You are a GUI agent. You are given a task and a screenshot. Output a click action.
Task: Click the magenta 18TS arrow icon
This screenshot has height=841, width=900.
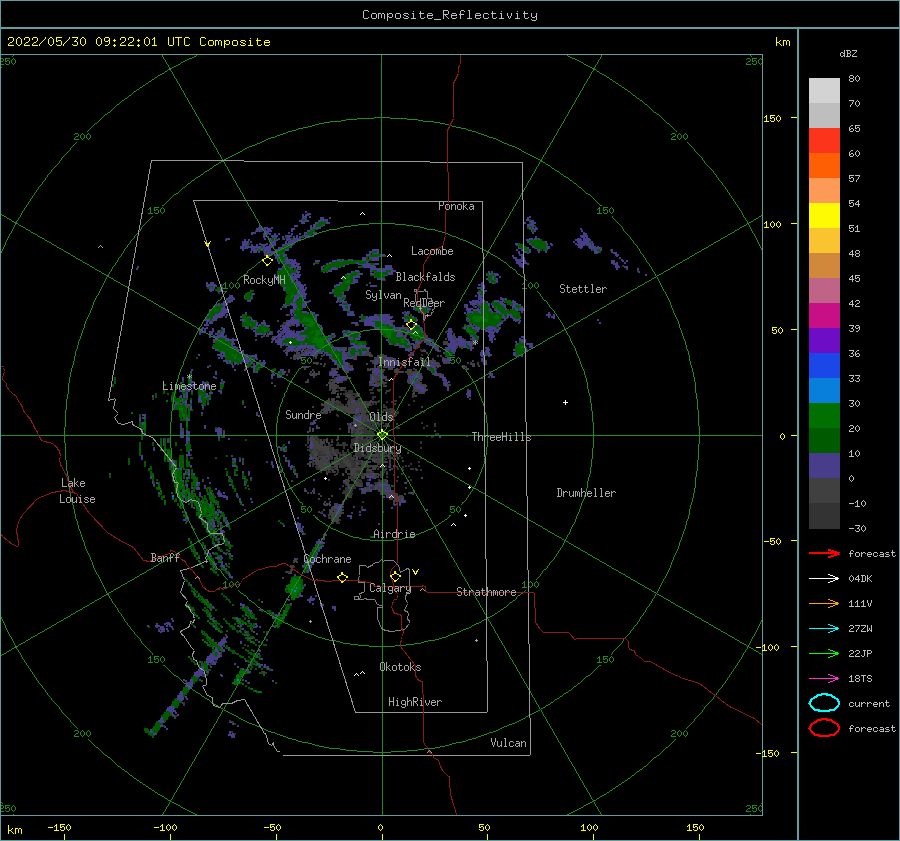[824, 679]
